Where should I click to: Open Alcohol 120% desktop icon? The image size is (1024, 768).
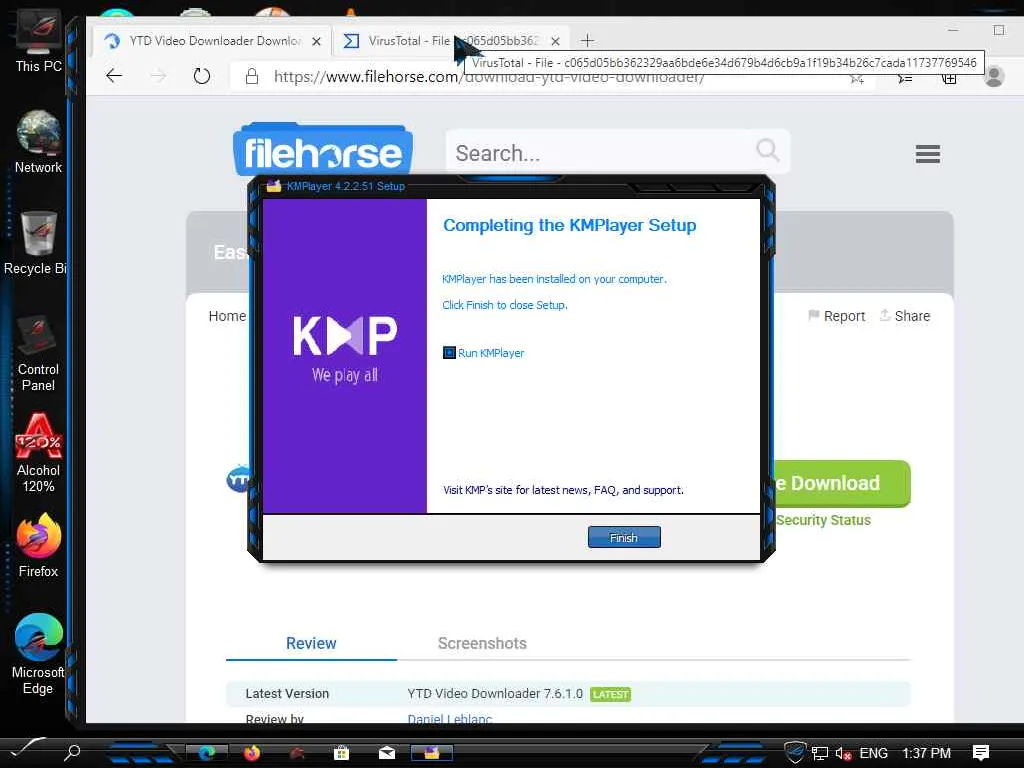39,452
